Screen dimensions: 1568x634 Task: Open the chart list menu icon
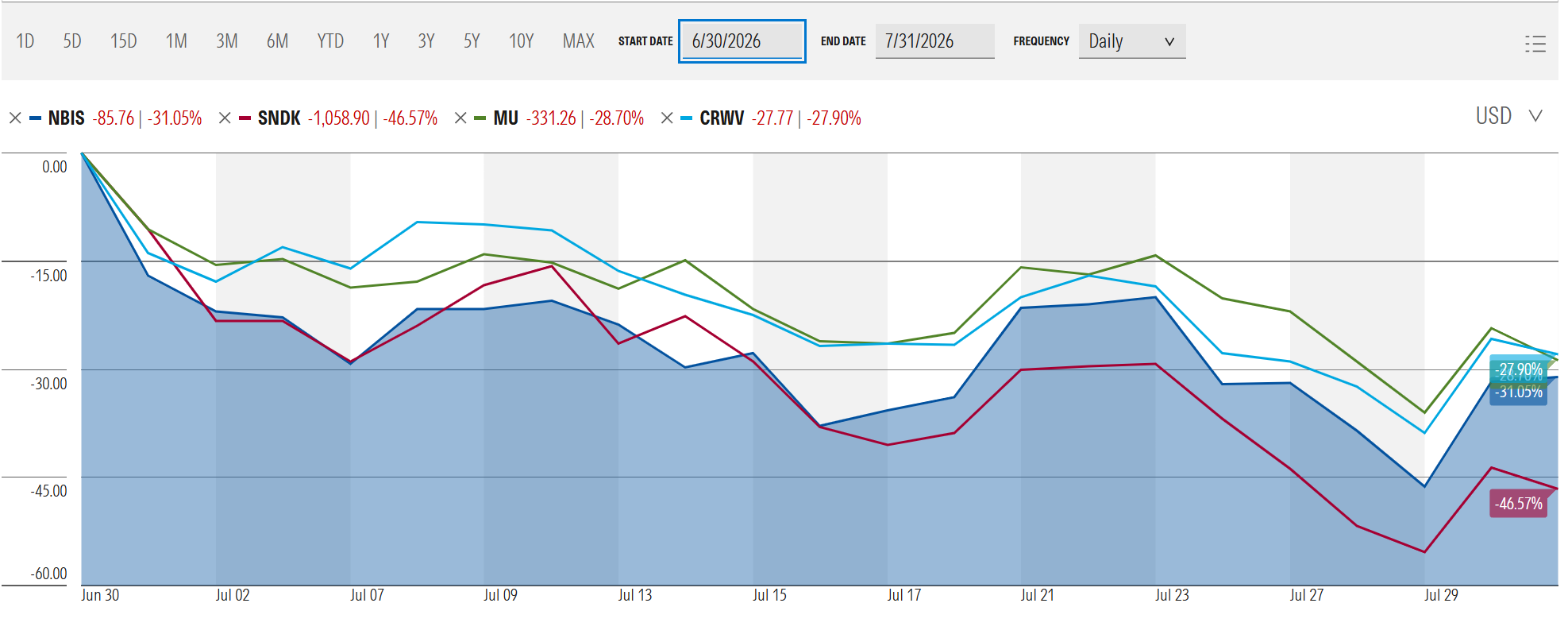click(x=1535, y=44)
